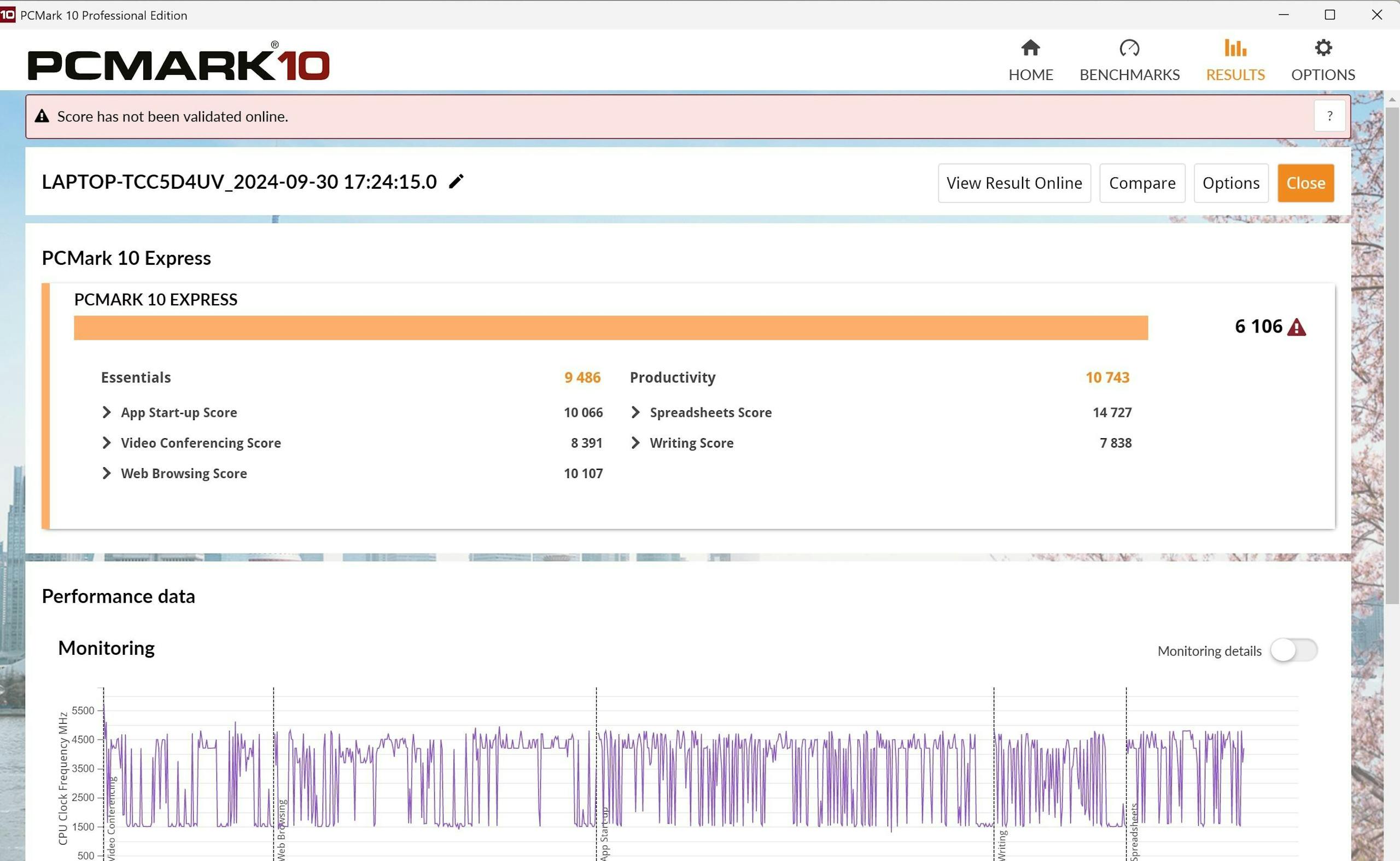Click the Benchmarks gauge icon
The width and height of the screenshot is (1400, 861).
pos(1129,48)
